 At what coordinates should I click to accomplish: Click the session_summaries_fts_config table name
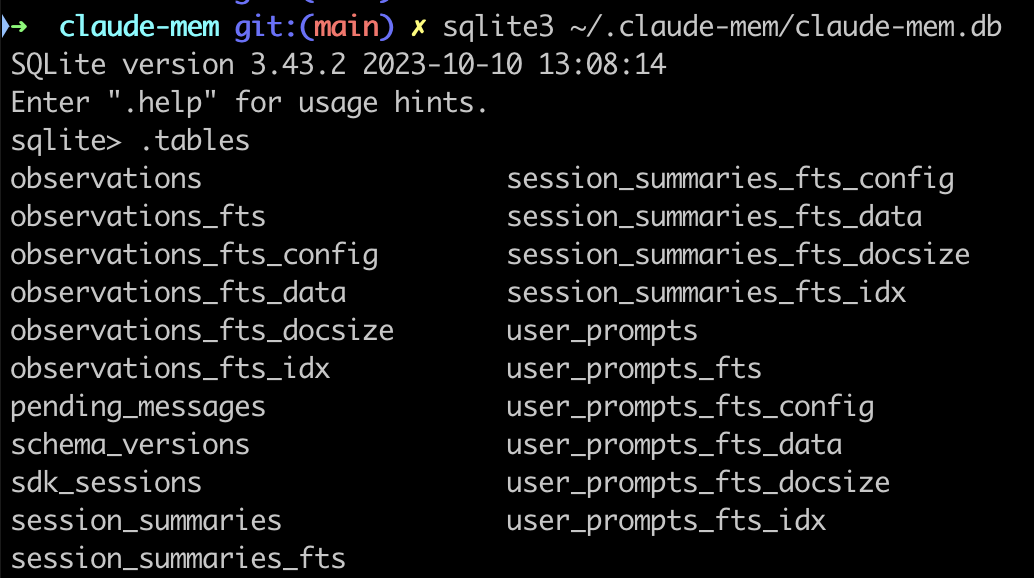(x=730, y=179)
